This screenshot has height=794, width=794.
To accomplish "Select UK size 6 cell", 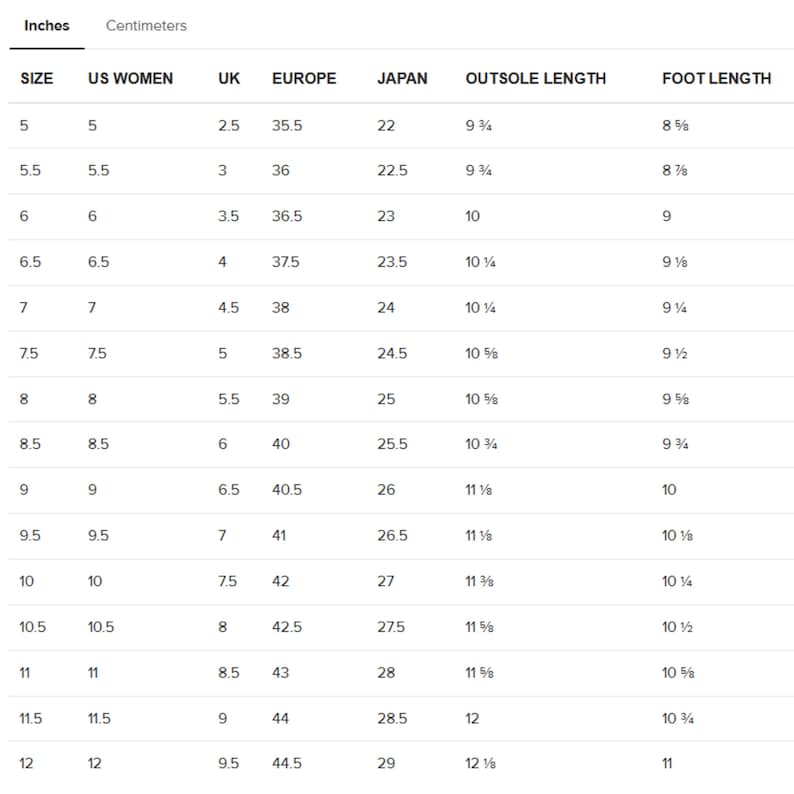I will click(x=223, y=444).
